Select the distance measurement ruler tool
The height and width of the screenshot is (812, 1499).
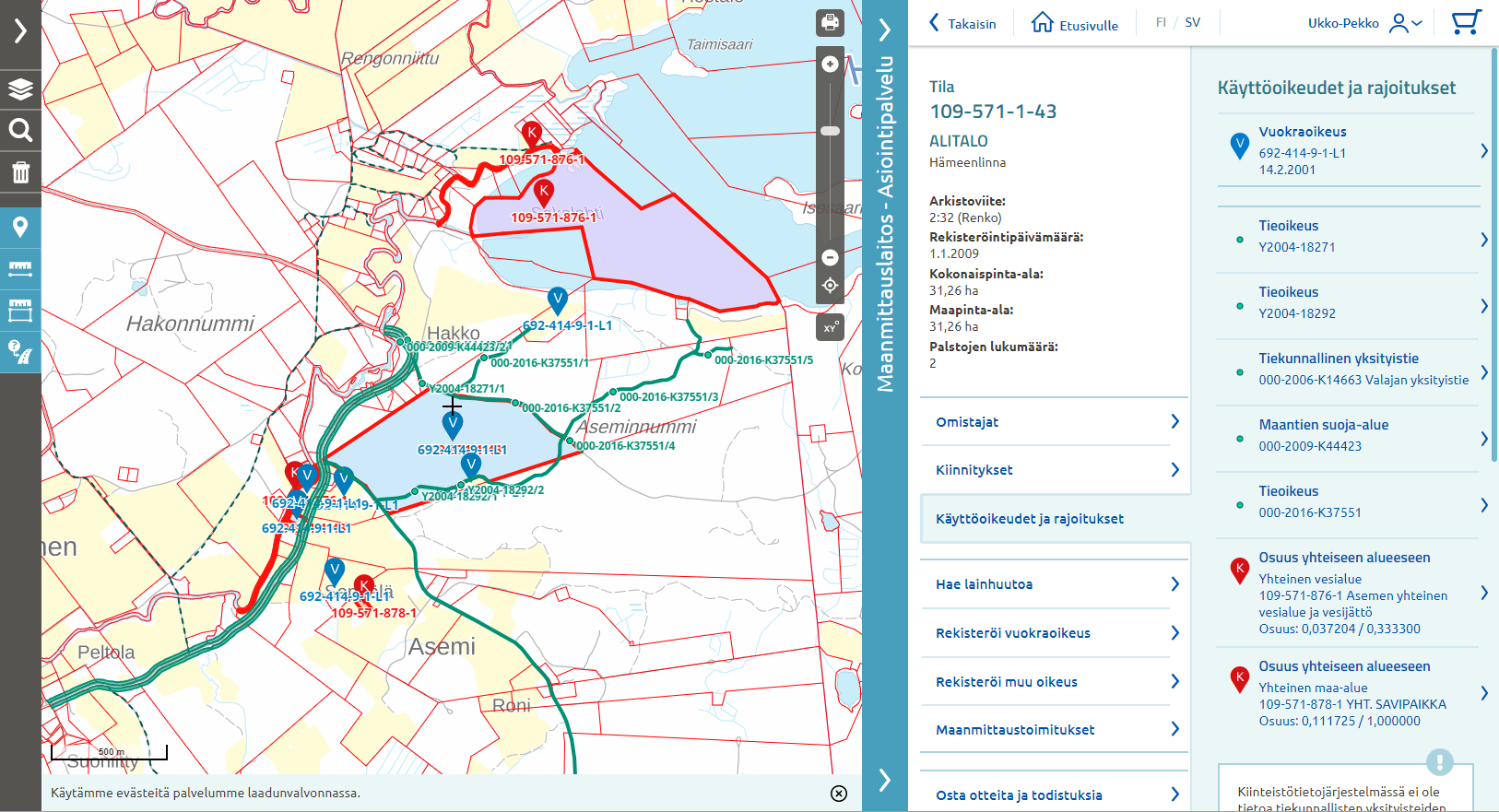point(20,269)
